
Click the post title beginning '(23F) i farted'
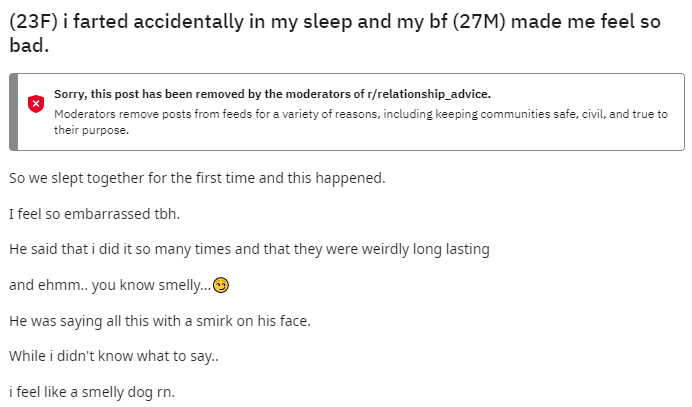[335, 33]
